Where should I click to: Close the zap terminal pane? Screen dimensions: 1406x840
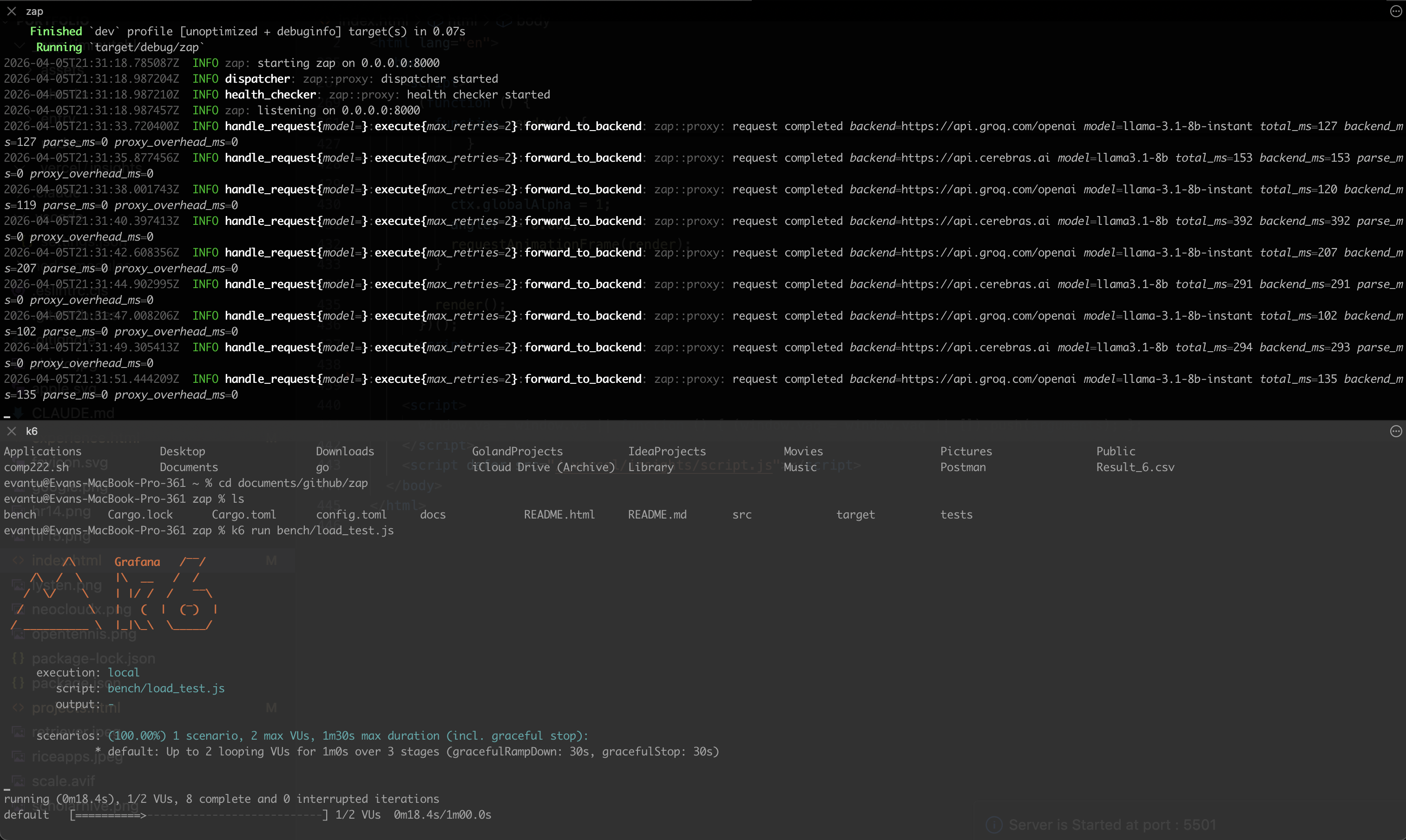coord(11,11)
